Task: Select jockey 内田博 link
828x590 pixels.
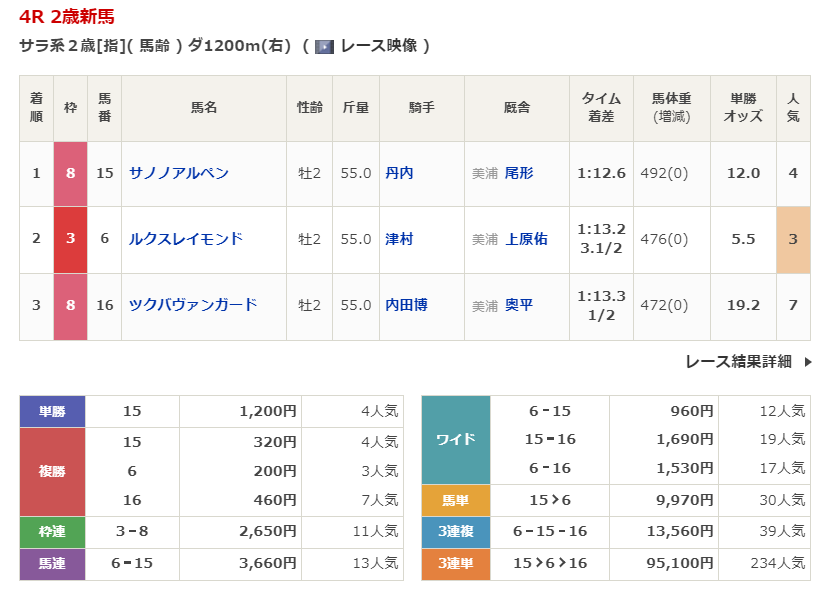Action: [406, 305]
